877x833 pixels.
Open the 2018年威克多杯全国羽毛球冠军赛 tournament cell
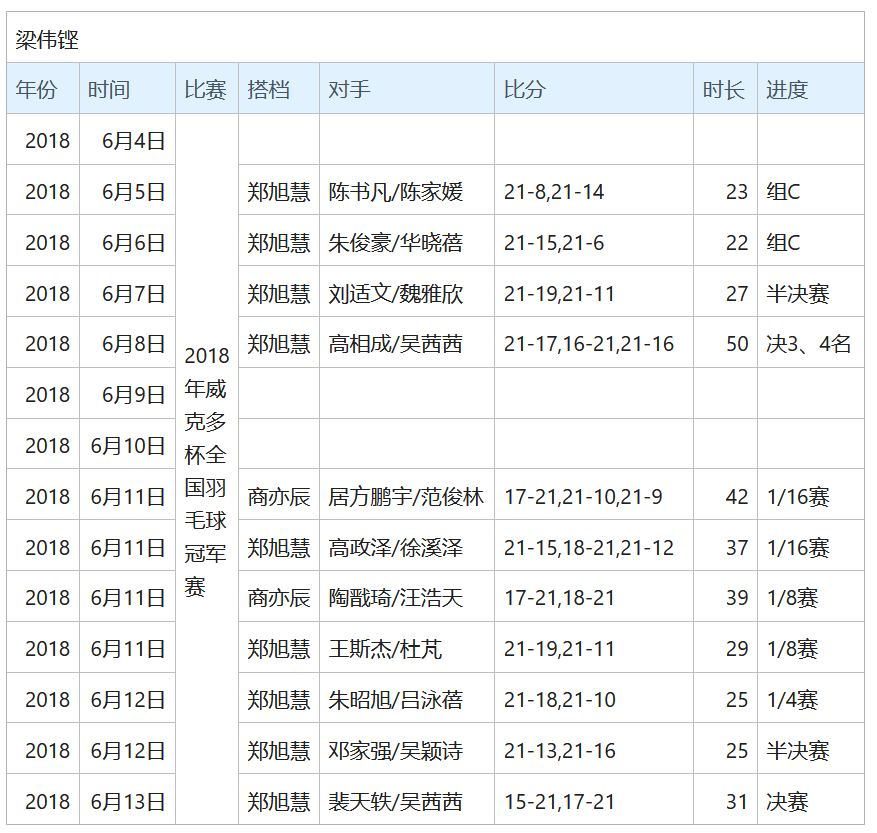206,471
